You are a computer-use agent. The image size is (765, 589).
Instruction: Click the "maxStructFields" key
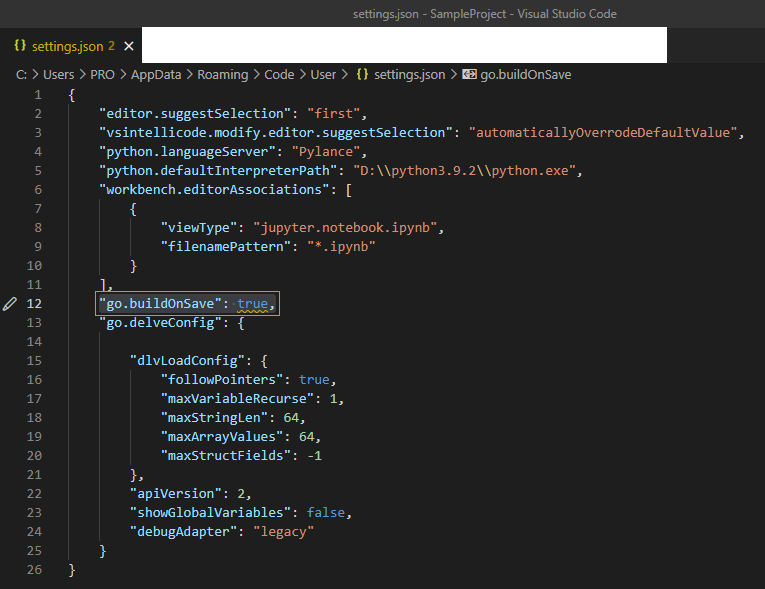click(x=226, y=455)
